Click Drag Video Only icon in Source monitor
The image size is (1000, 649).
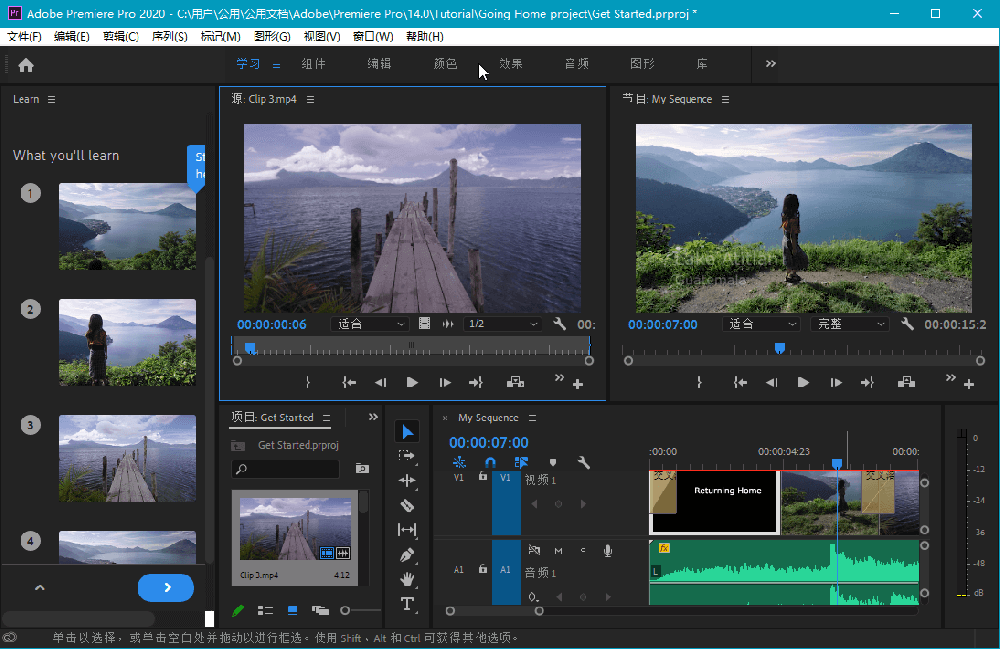click(424, 324)
